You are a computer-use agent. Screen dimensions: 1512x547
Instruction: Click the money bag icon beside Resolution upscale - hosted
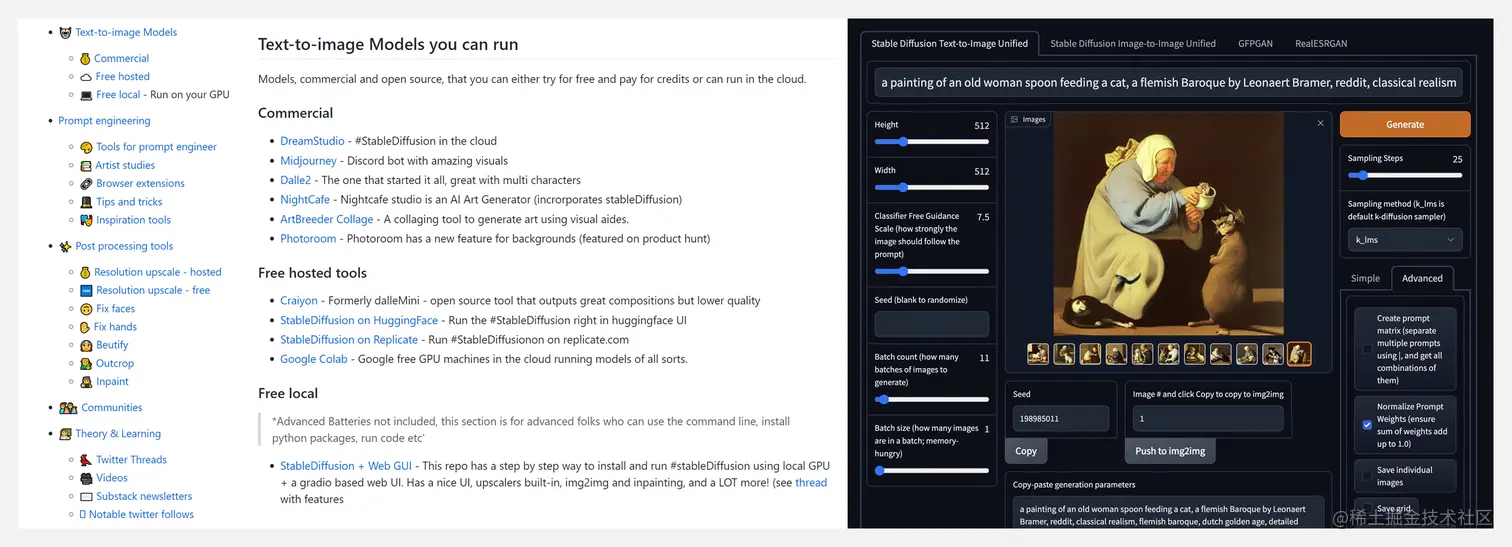pos(85,272)
